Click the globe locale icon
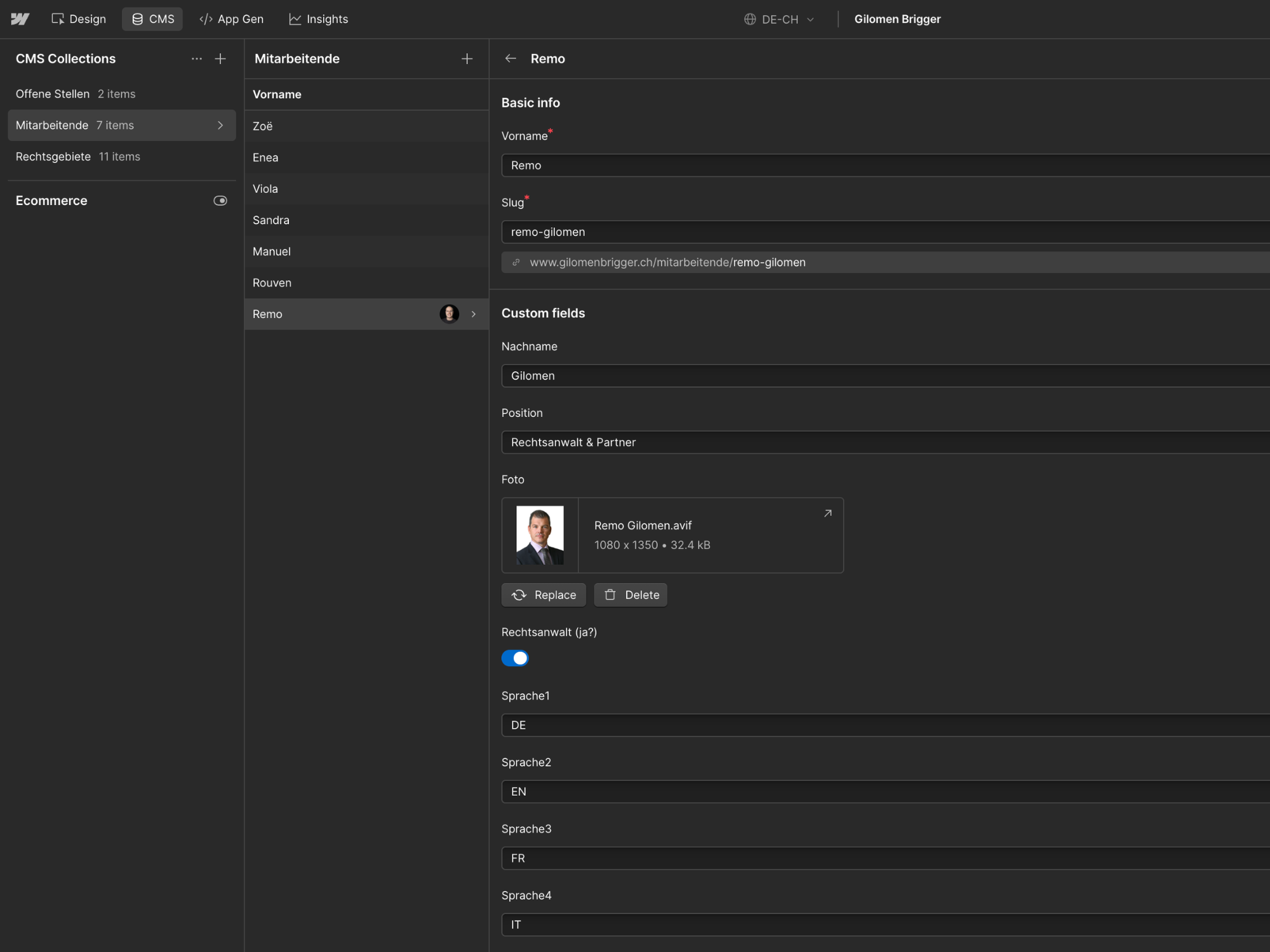The width and height of the screenshot is (1270, 952). click(x=750, y=19)
